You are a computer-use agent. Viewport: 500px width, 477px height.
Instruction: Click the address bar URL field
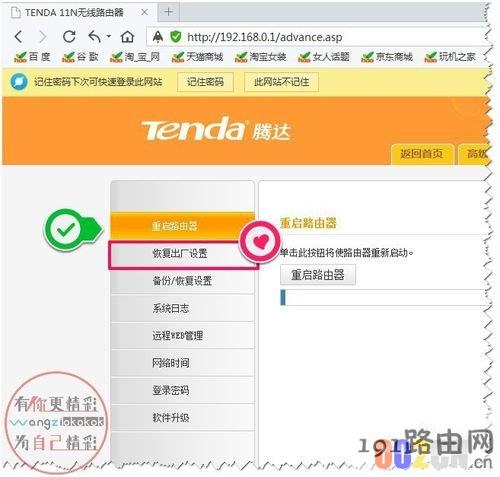[317, 37]
